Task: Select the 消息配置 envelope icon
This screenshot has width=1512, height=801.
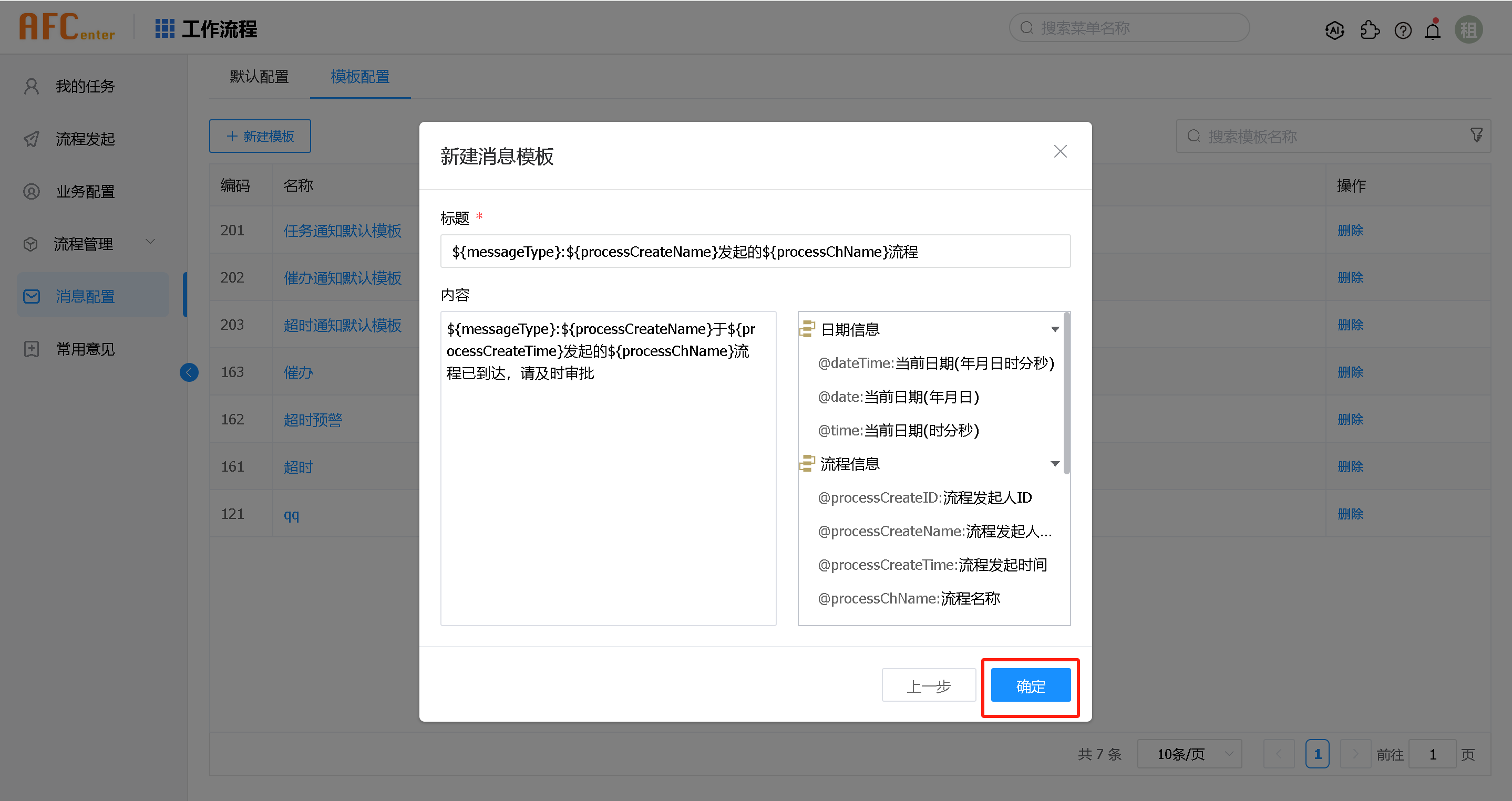Action: pyautogui.click(x=31, y=296)
